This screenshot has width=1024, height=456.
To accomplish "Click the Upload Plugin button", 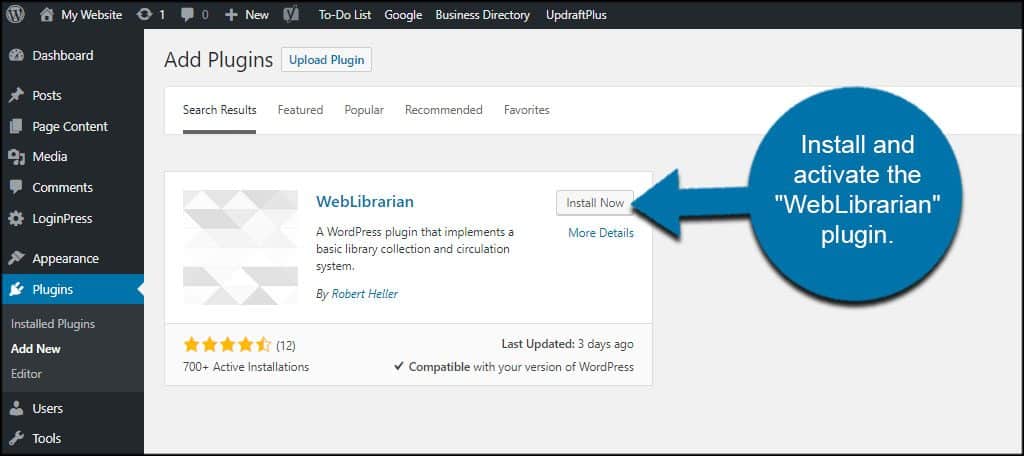I will coord(327,59).
